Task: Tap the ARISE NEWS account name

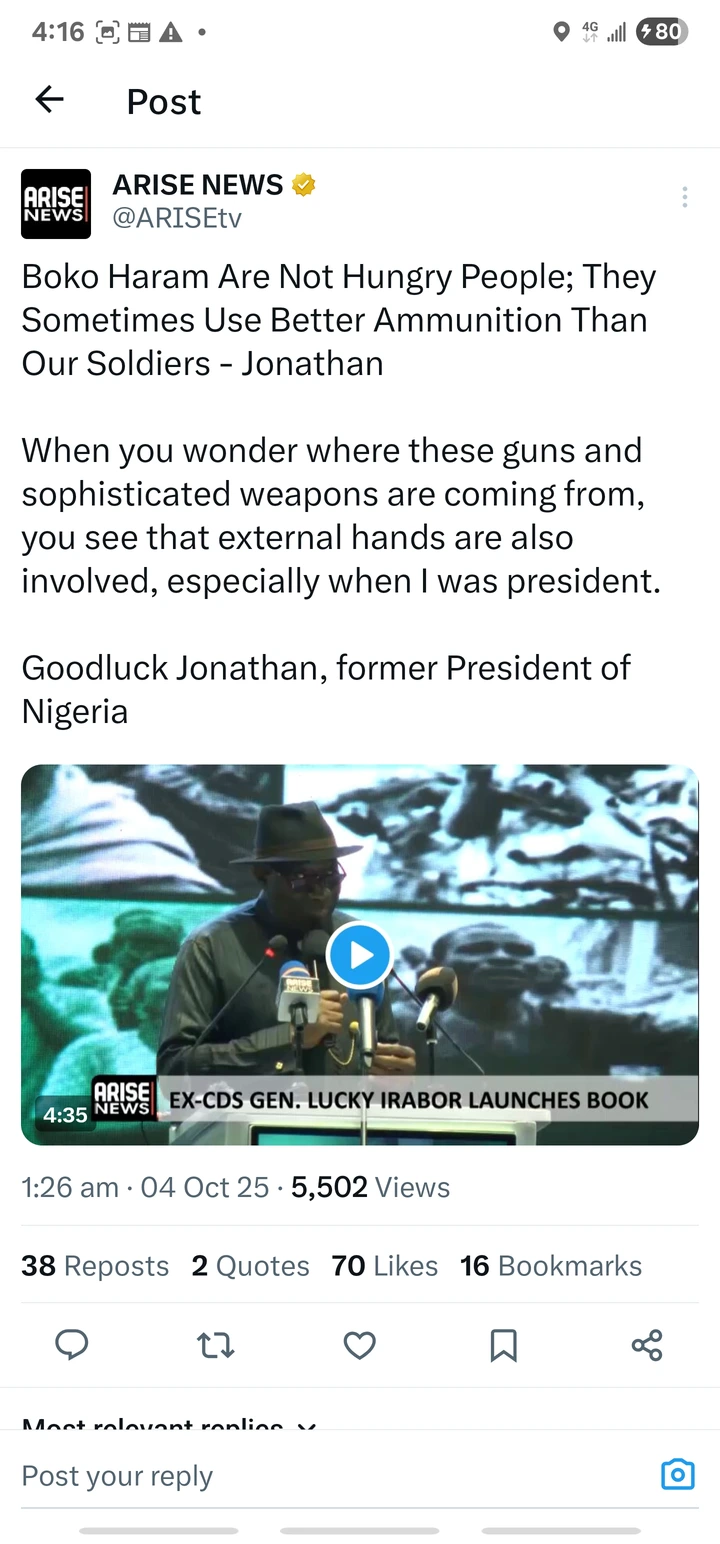Action: (198, 184)
